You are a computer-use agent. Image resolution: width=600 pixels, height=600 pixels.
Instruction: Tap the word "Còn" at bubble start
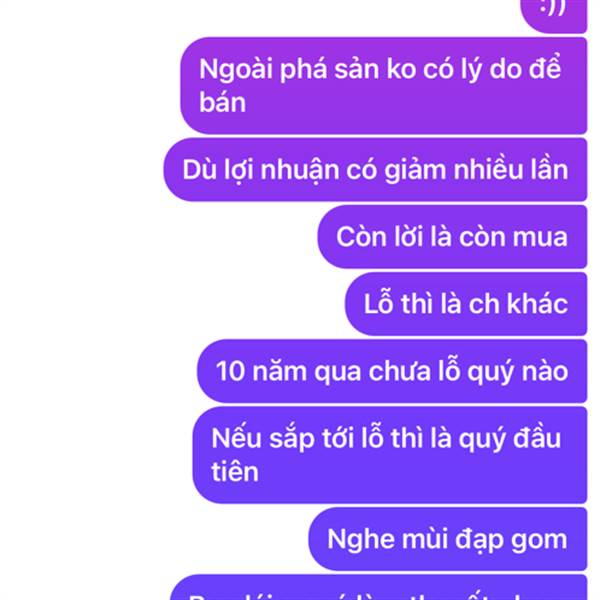click(361, 236)
